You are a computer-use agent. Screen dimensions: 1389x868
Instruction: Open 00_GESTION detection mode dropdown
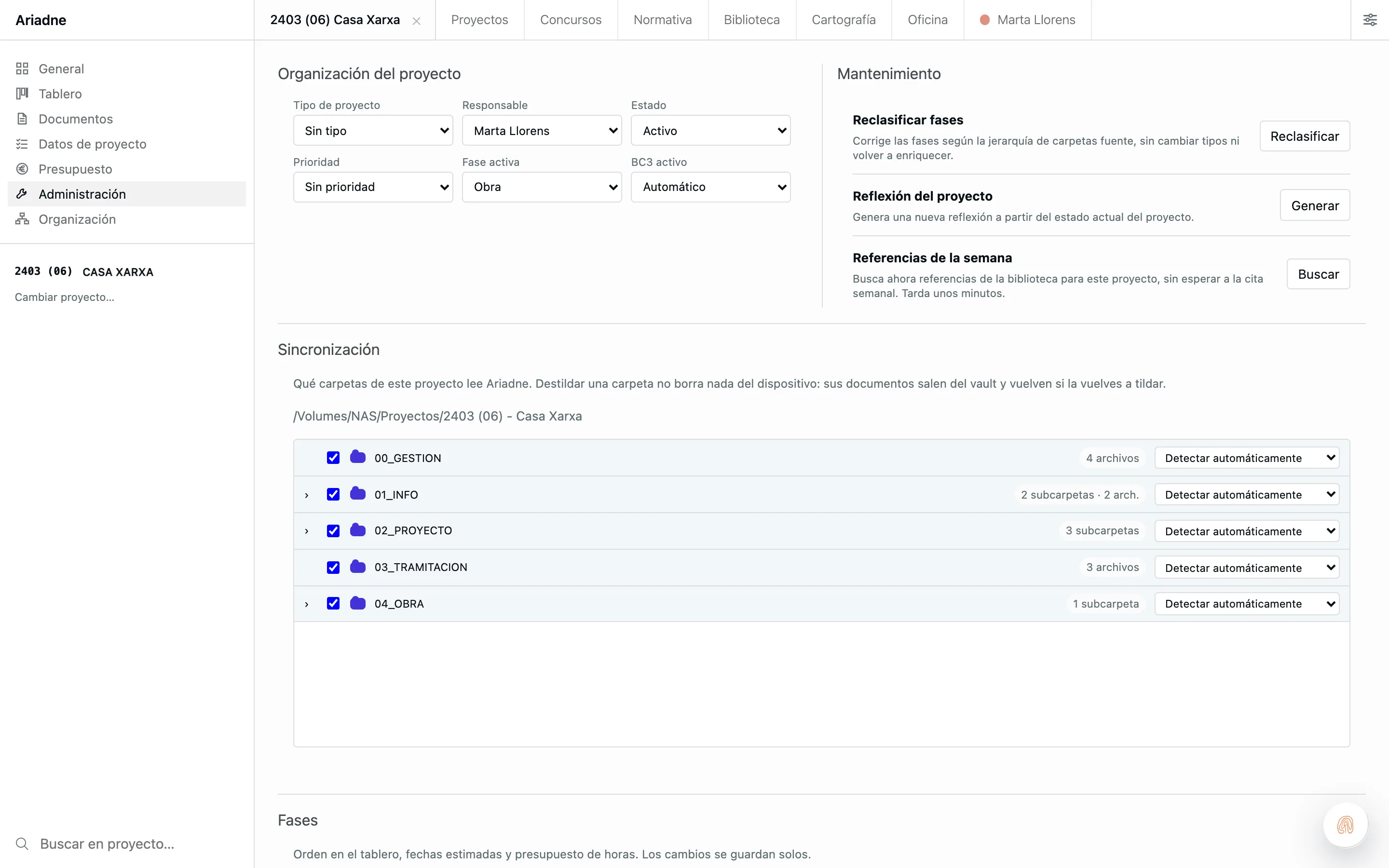[x=1247, y=458]
